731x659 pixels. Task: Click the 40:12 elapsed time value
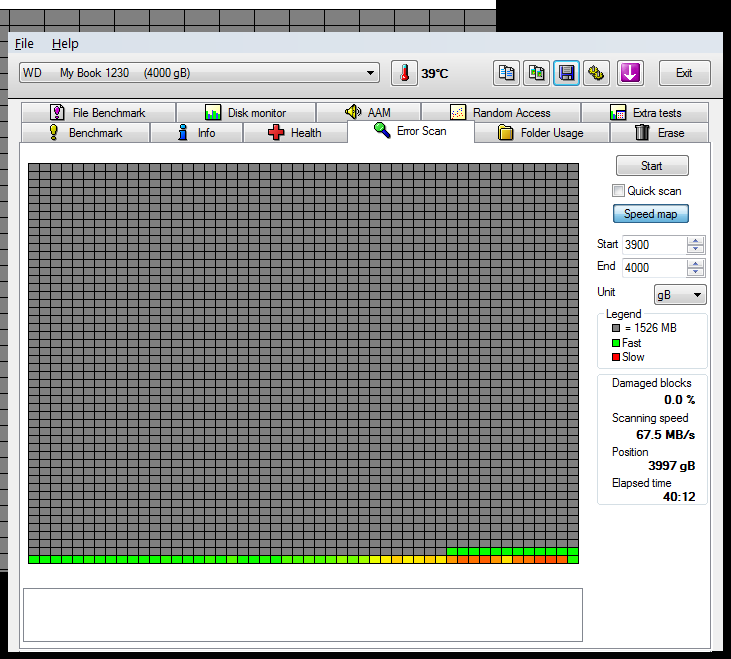(679, 497)
